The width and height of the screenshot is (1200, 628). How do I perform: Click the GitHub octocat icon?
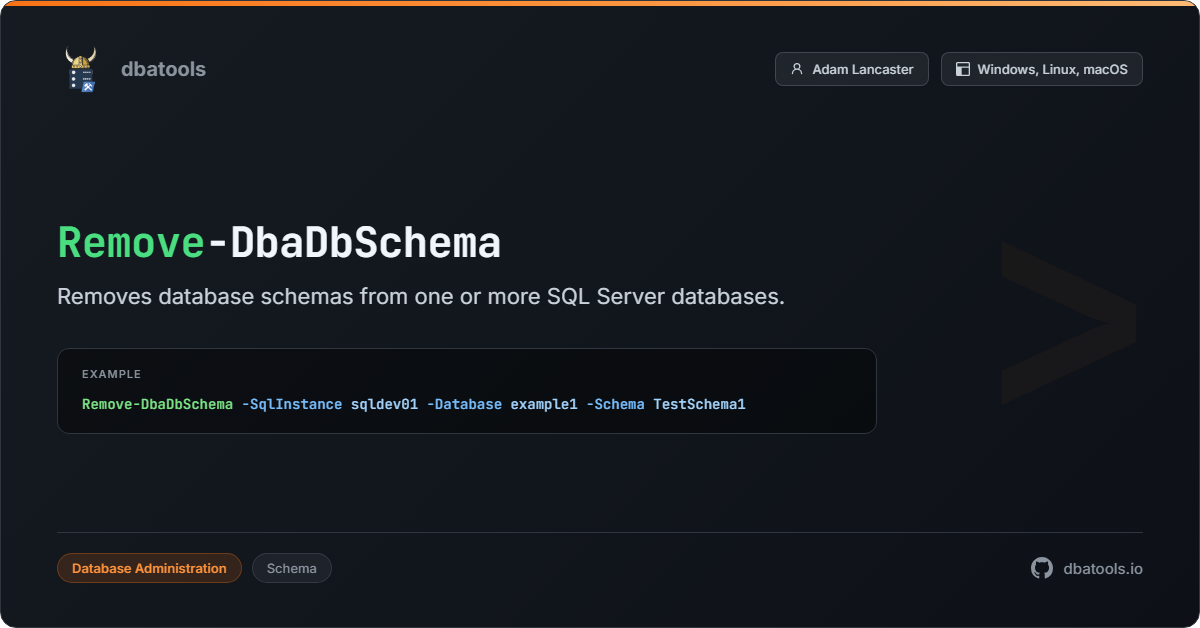1042,568
